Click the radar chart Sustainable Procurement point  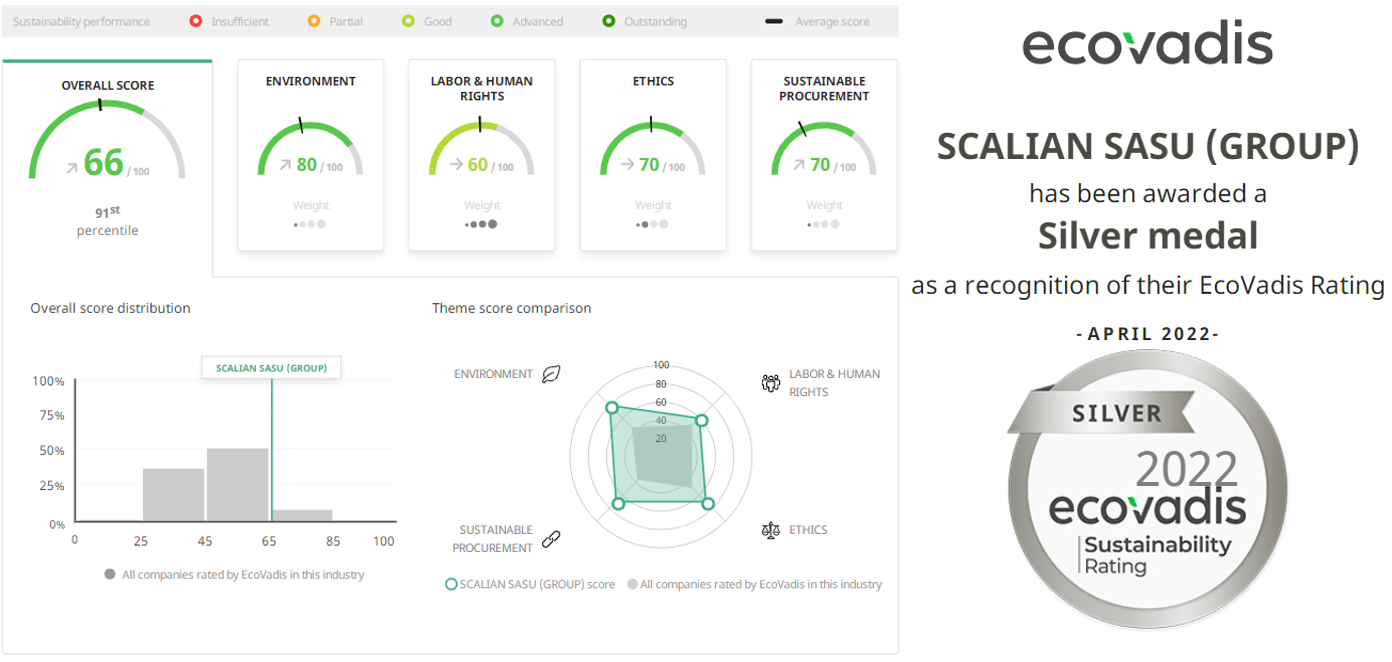618,504
